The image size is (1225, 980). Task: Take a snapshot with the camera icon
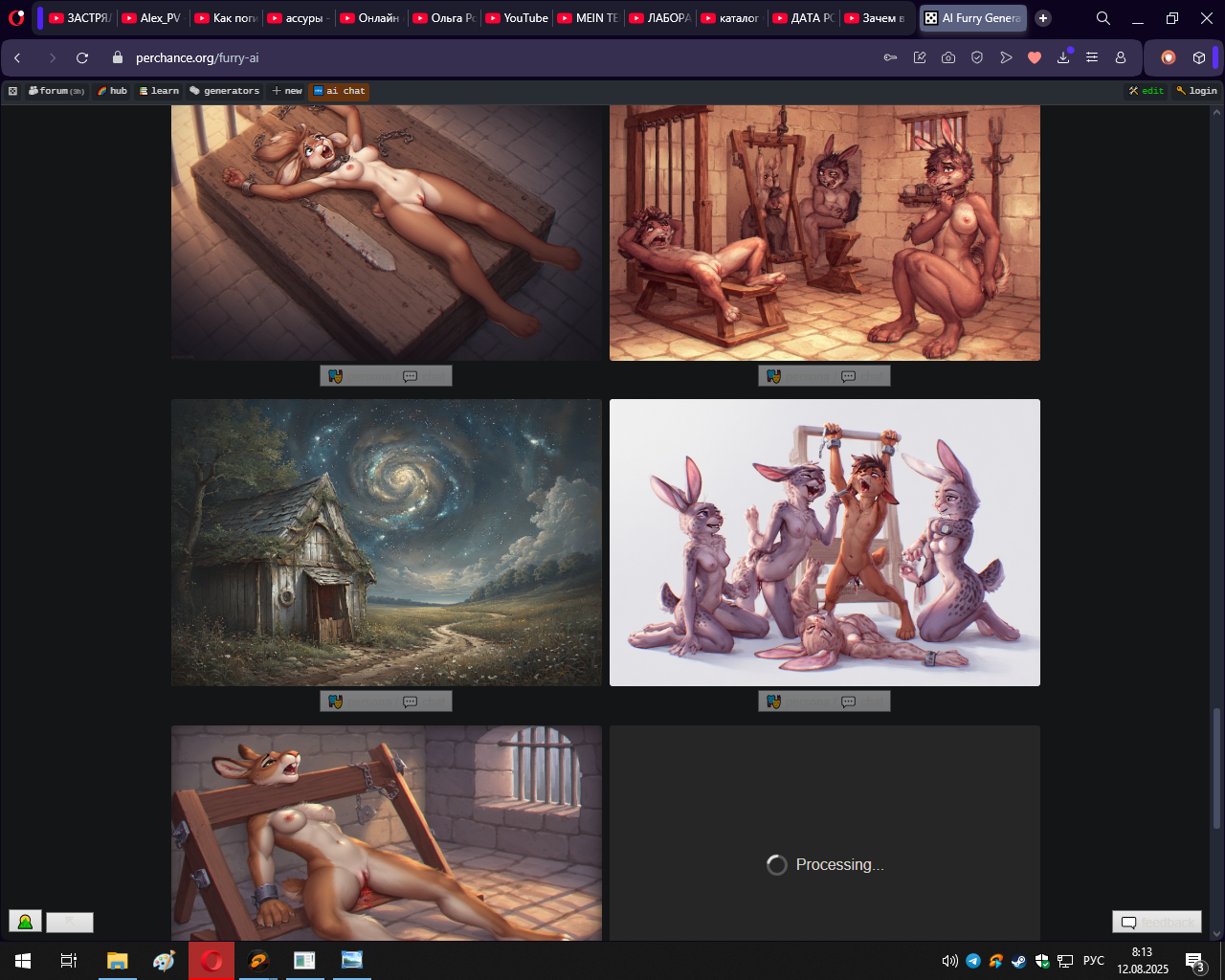tap(948, 58)
